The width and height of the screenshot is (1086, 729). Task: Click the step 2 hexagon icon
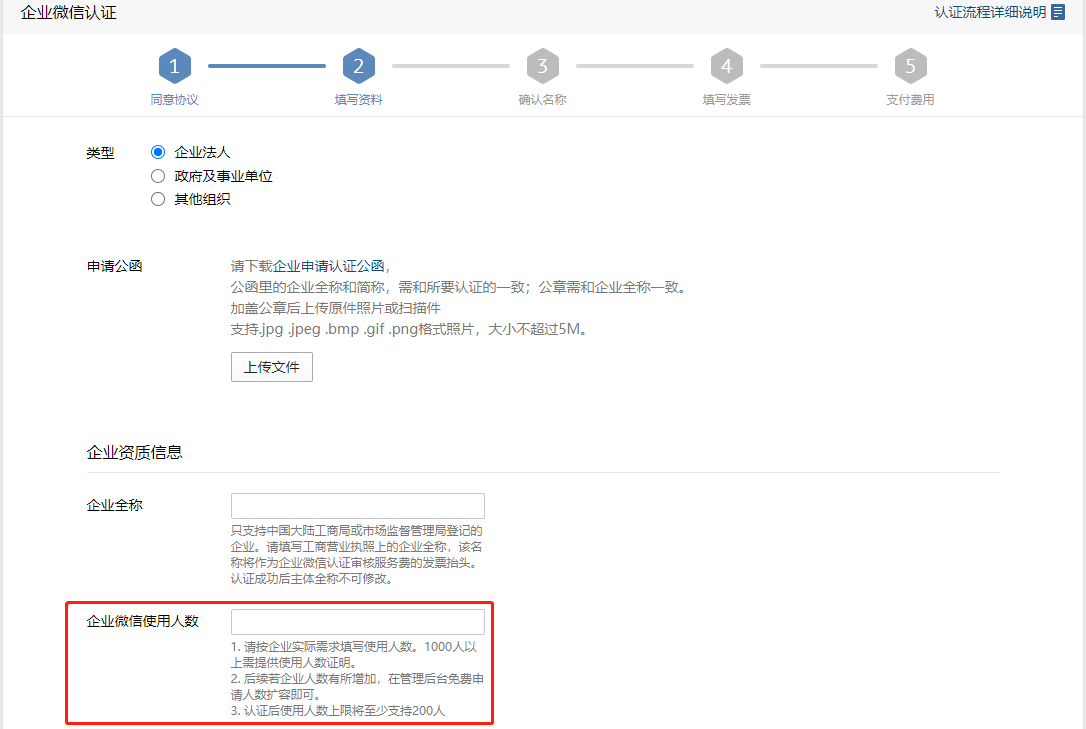coord(358,66)
